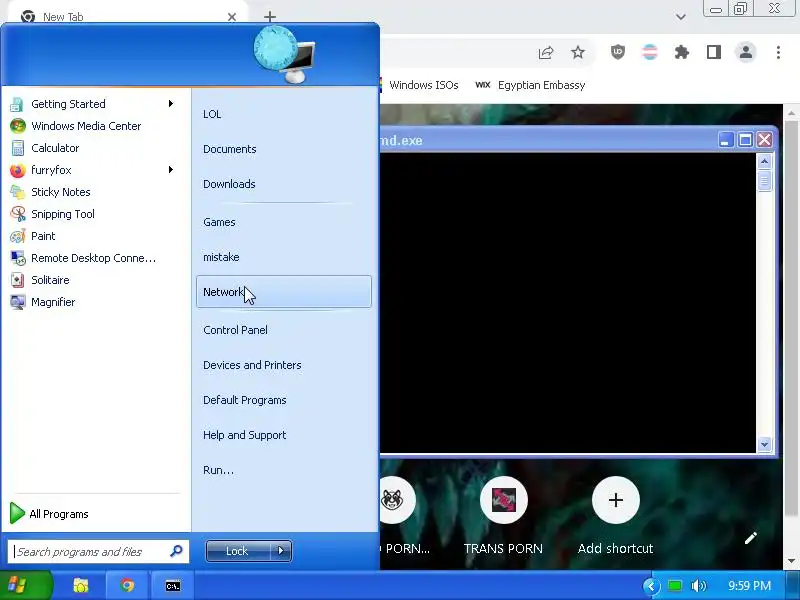Click the Add shortcut tile
The height and width of the screenshot is (600, 800).
(615, 500)
